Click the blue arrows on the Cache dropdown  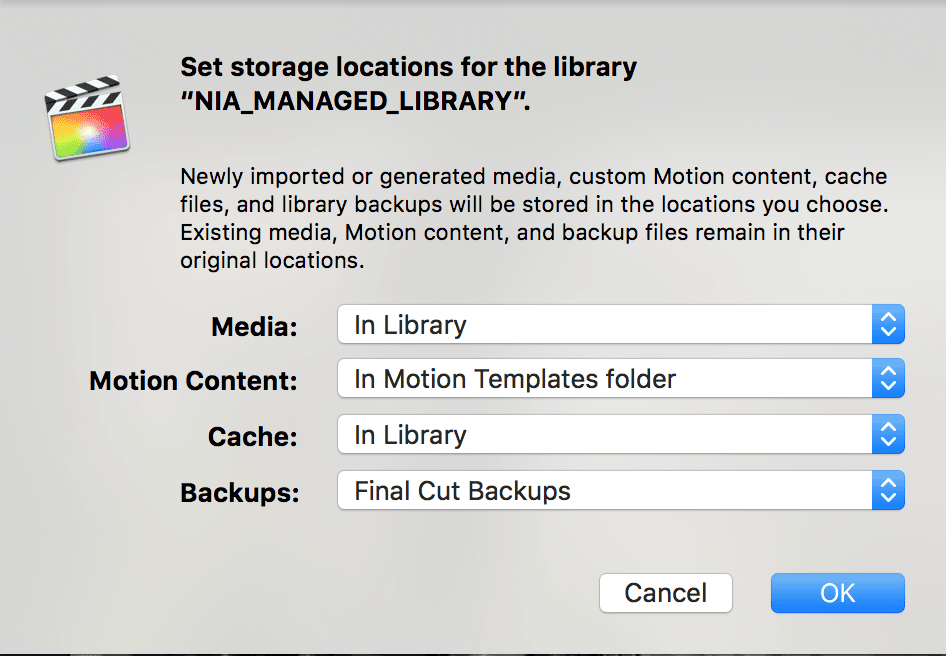tap(889, 434)
